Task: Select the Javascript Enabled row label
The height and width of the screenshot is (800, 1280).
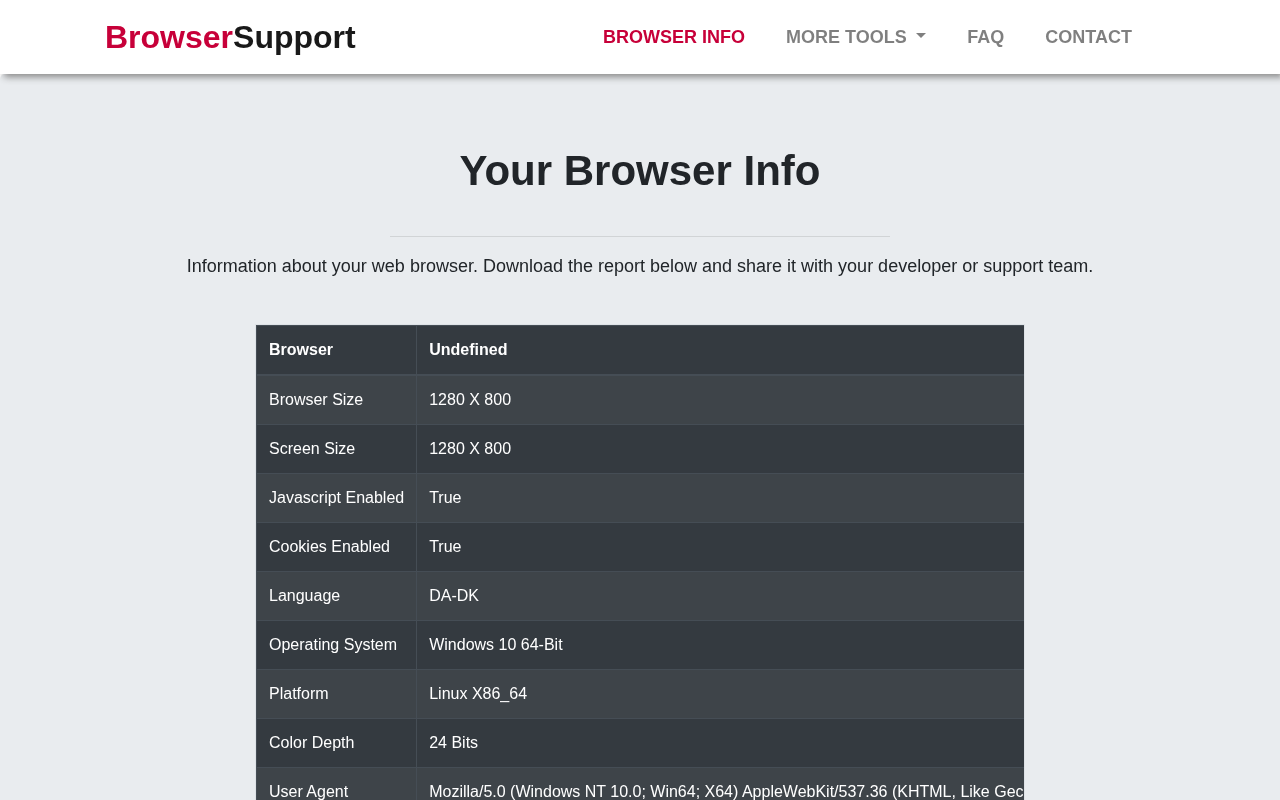Action: (336, 498)
